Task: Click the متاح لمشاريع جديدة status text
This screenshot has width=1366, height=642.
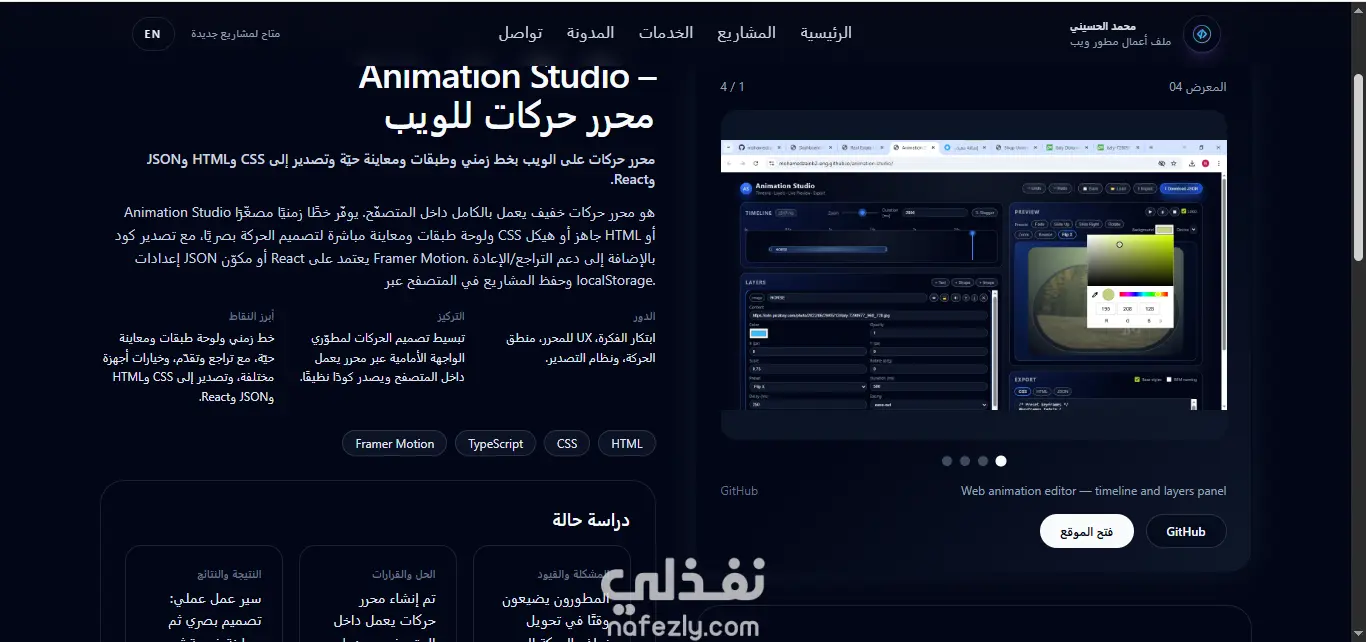Action: pyautogui.click(x=236, y=34)
